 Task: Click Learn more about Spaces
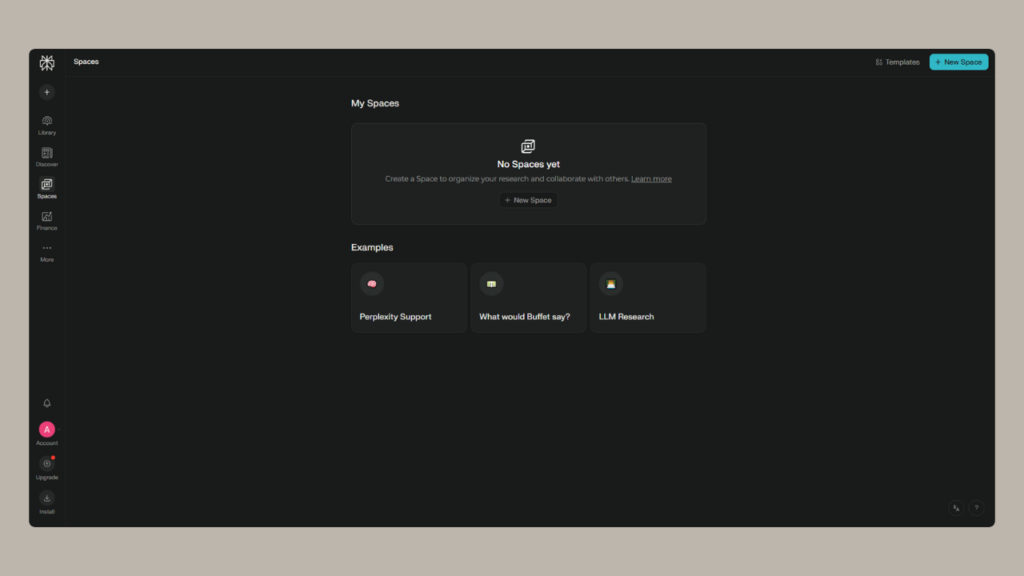point(651,178)
